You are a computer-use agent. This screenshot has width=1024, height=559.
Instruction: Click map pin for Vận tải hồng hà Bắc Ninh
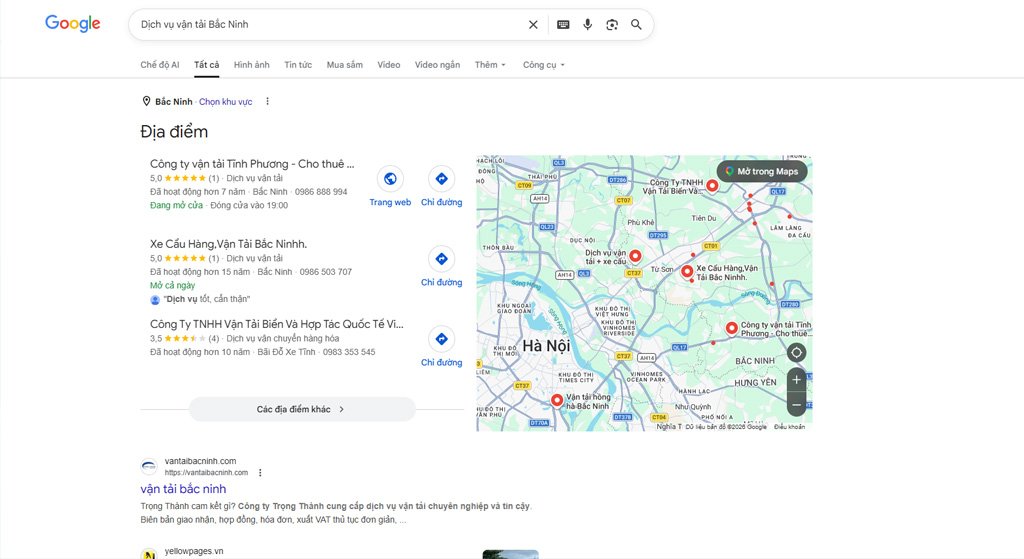click(x=556, y=400)
